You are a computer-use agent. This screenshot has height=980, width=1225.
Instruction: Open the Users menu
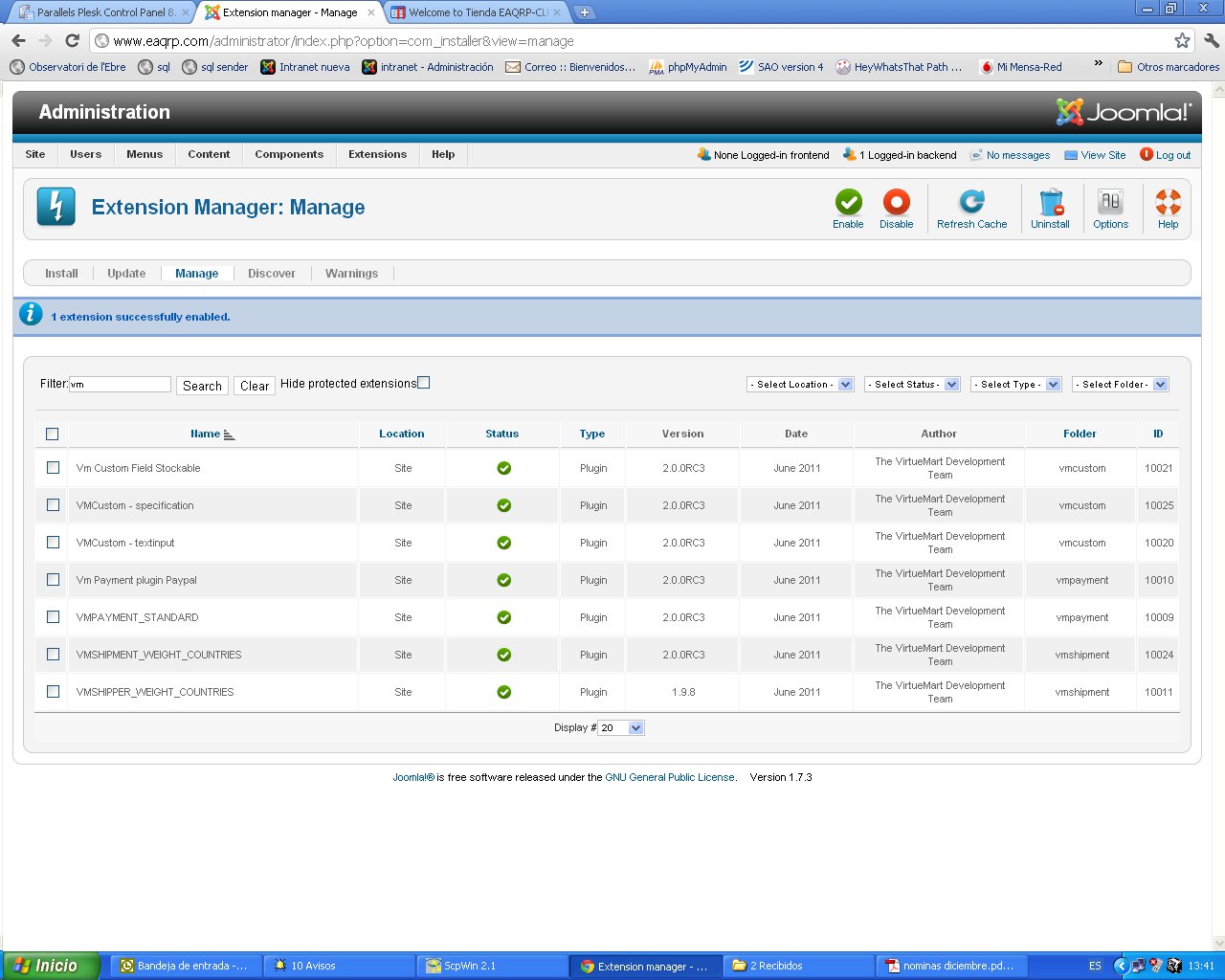click(x=85, y=154)
